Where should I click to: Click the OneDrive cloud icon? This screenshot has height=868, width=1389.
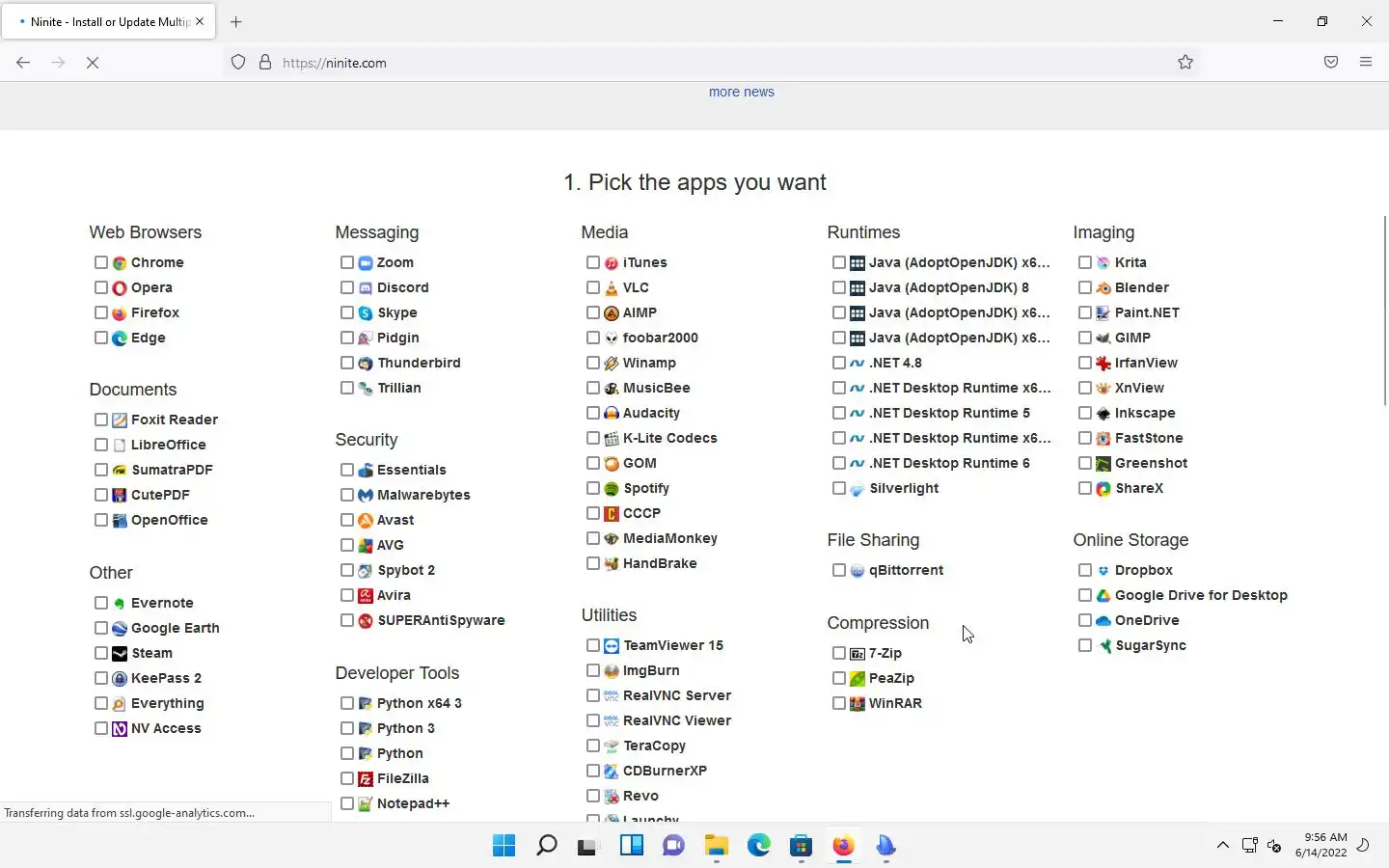click(x=1103, y=620)
